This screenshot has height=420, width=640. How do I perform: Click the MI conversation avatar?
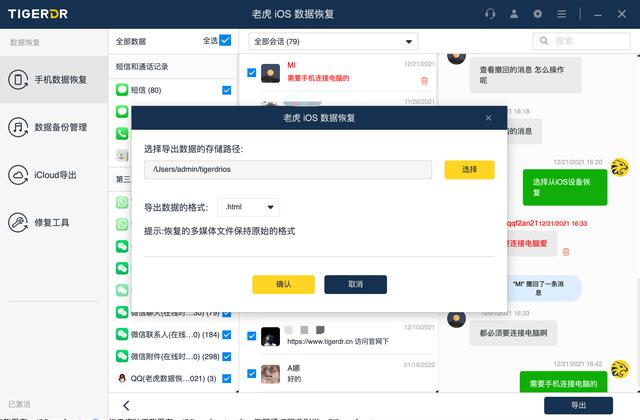pos(271,73)
